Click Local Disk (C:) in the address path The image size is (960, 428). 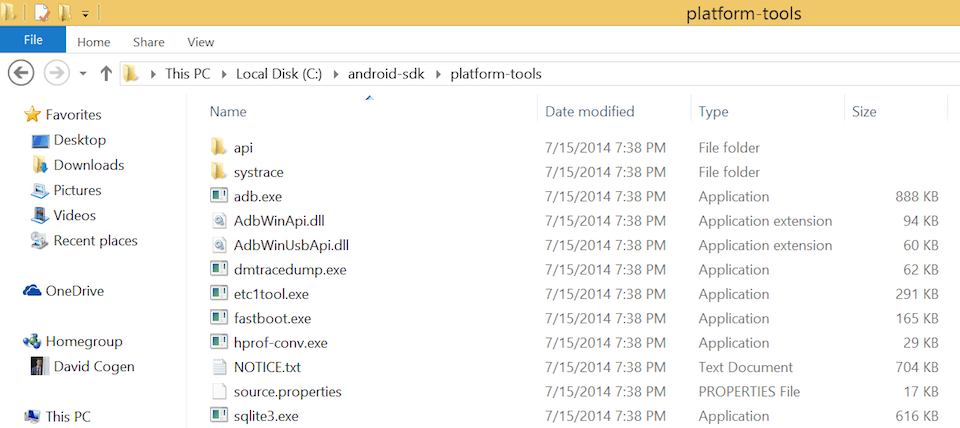click(277, 74)
